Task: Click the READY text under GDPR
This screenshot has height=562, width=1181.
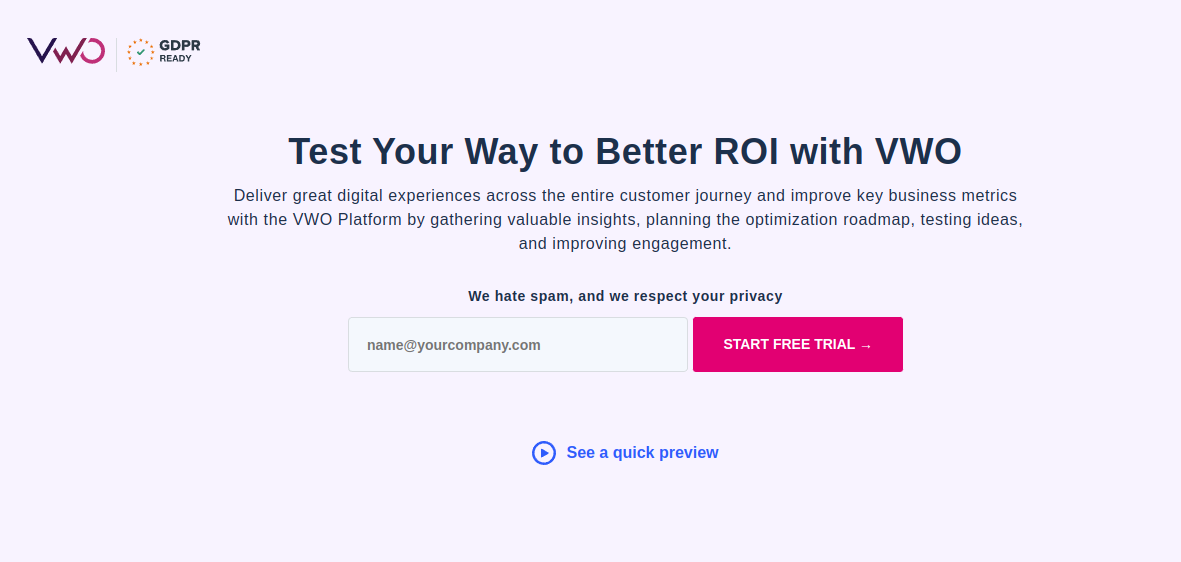Action: [x=175, y=59]
